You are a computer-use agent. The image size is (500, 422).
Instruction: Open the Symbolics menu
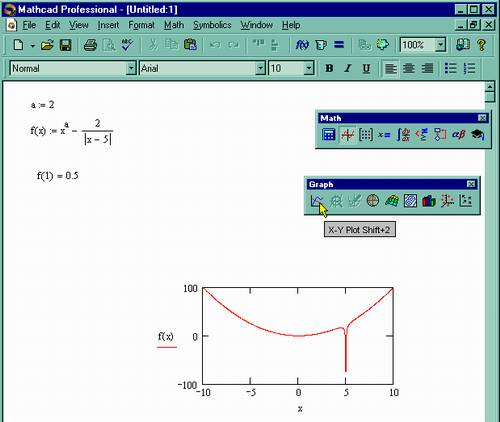tap(212, 25)
